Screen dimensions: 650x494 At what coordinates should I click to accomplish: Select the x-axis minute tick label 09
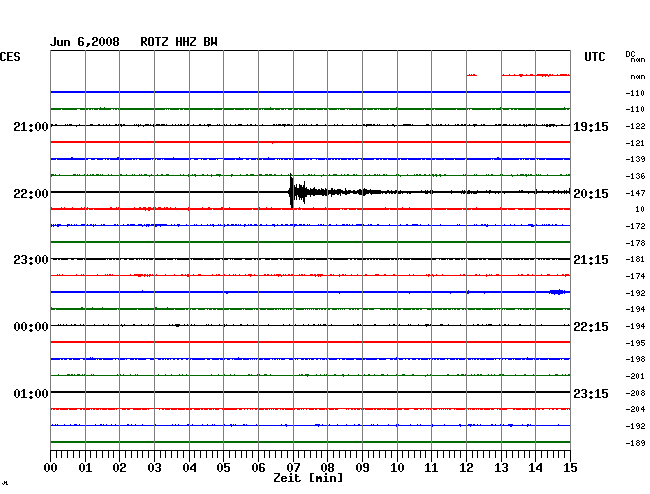(x=362, y=468)
